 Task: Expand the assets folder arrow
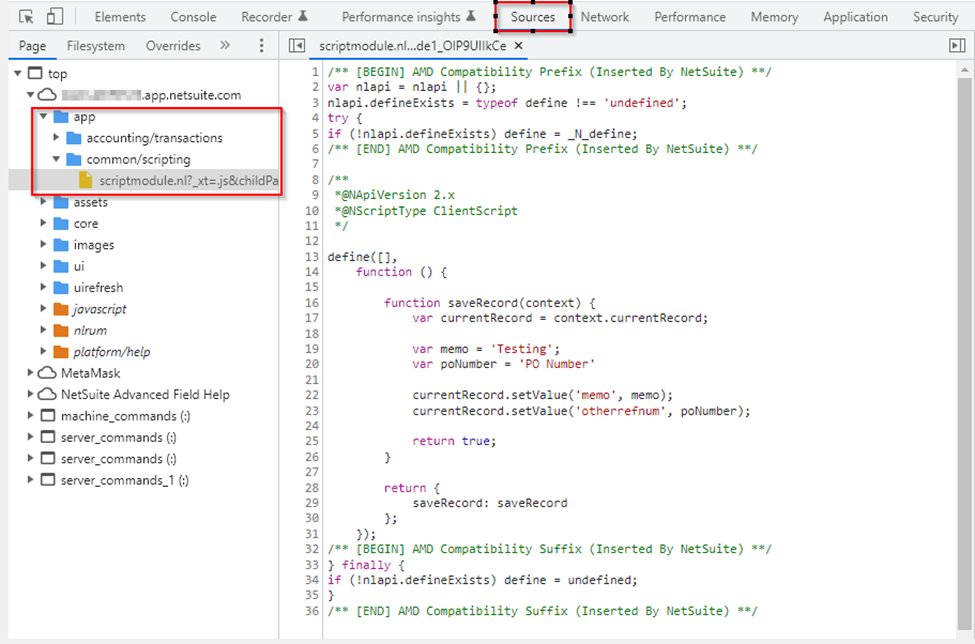click(44, 201)
